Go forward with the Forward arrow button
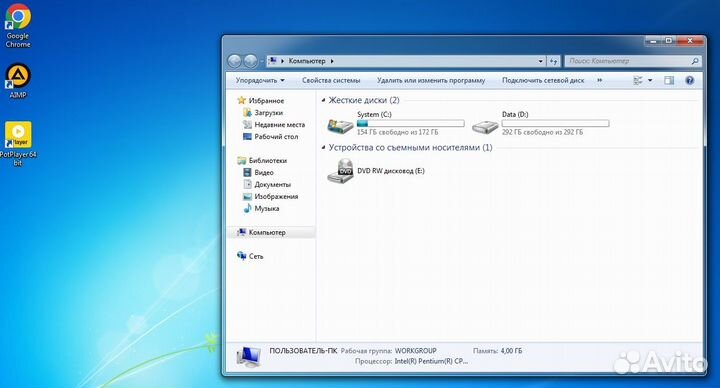Viewport: 720px width, 388px height. click(x=250, y=61)
